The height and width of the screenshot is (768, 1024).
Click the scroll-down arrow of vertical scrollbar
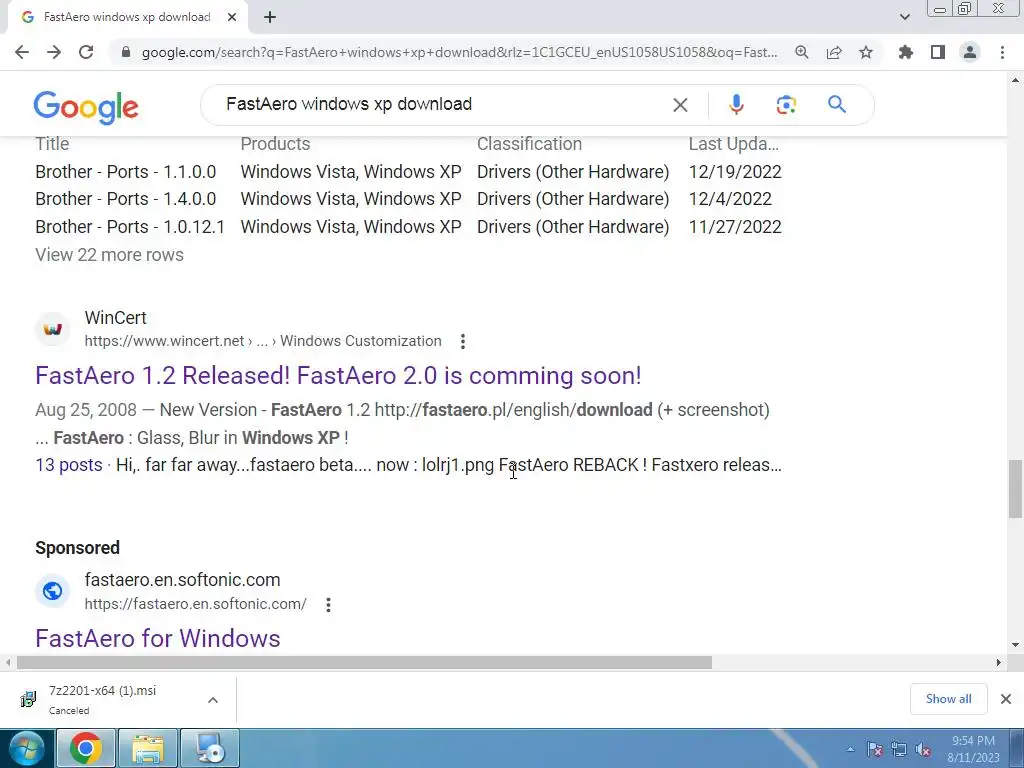[x=1015, y=645]
